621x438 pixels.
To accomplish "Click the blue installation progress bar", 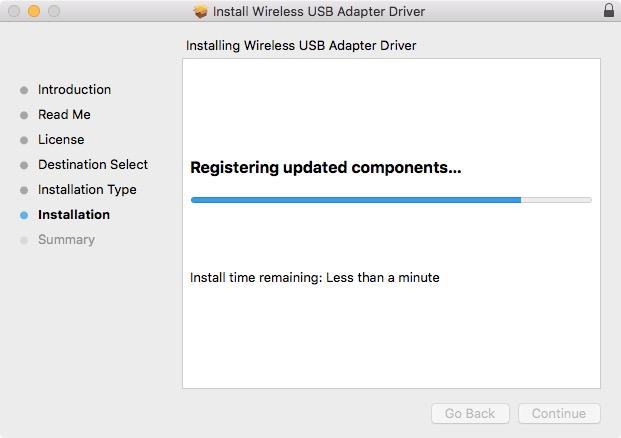I will 391,200.
